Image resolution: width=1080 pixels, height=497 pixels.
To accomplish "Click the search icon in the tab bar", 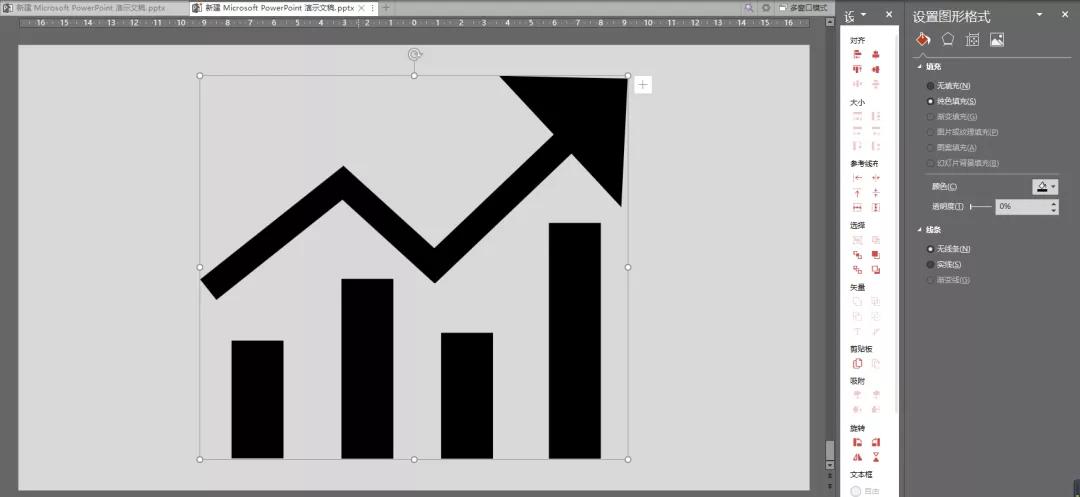I will pyautogui.click(x=749, y=8).
